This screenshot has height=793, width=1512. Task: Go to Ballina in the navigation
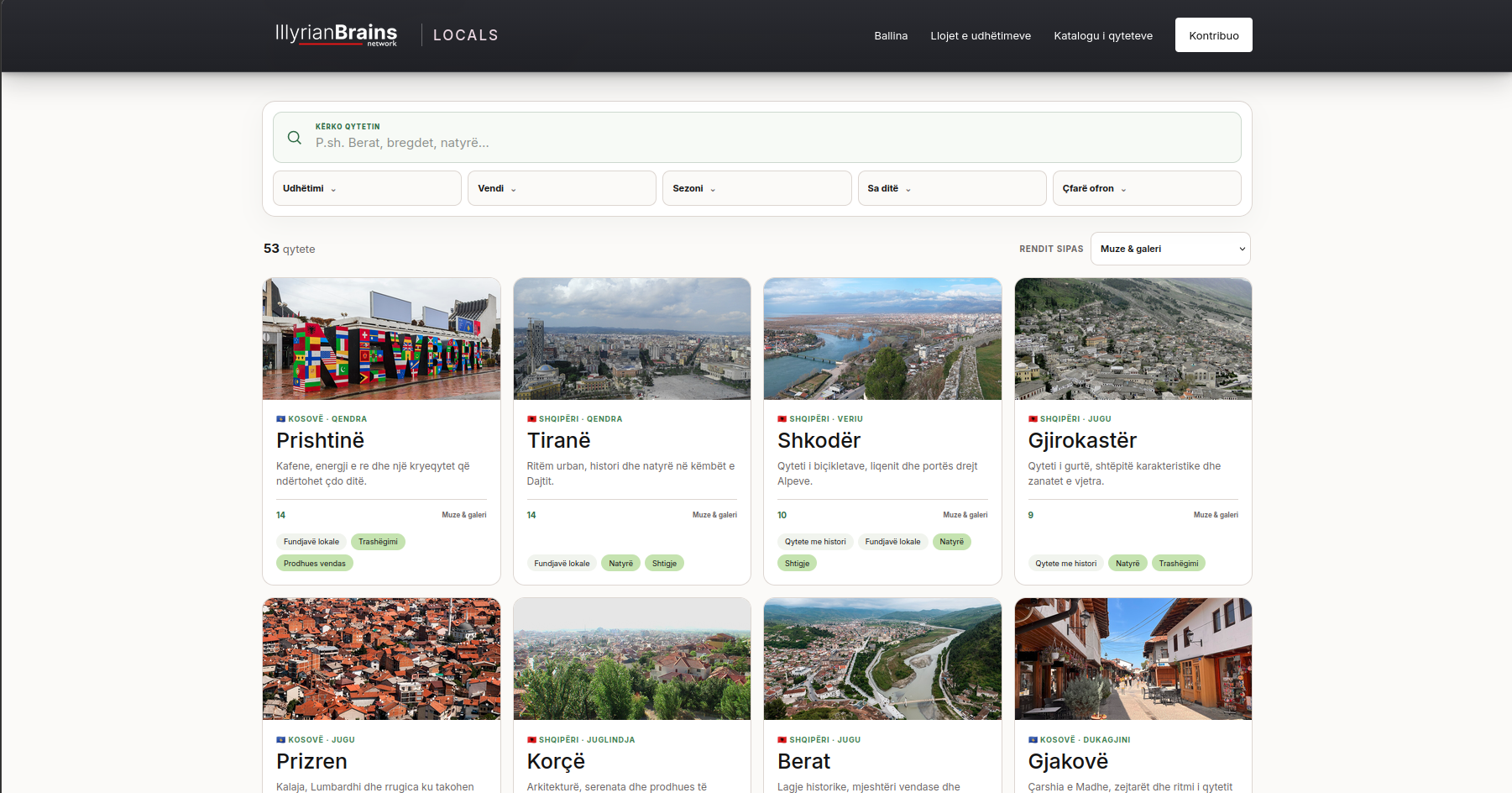click(x=891, y=35)
